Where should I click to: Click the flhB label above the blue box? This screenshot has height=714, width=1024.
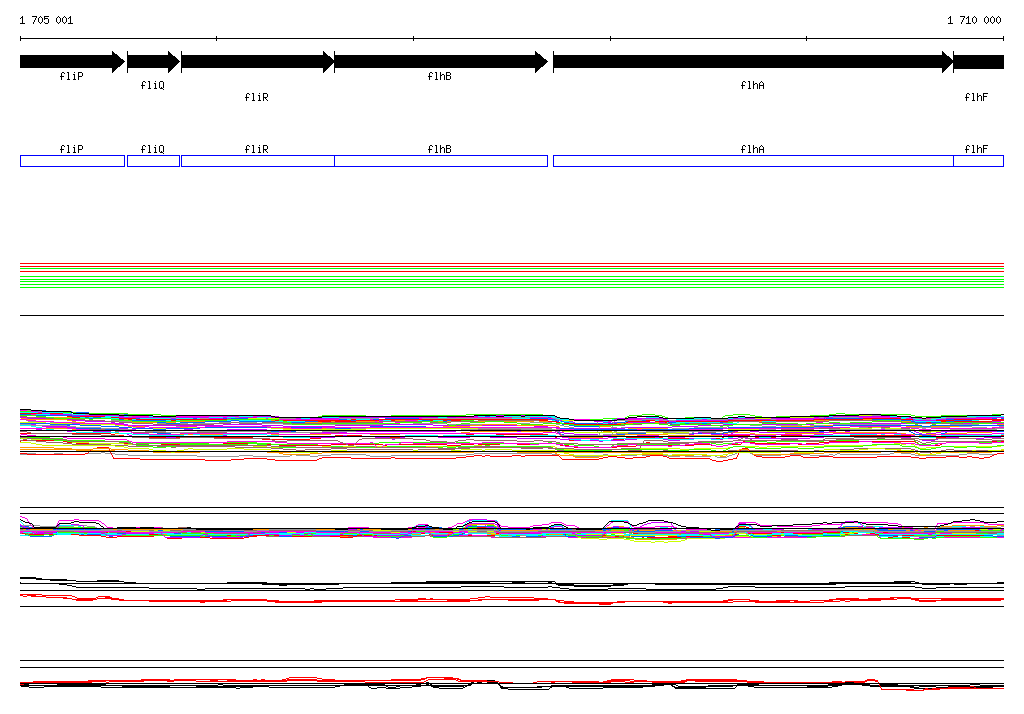[440, 149]
